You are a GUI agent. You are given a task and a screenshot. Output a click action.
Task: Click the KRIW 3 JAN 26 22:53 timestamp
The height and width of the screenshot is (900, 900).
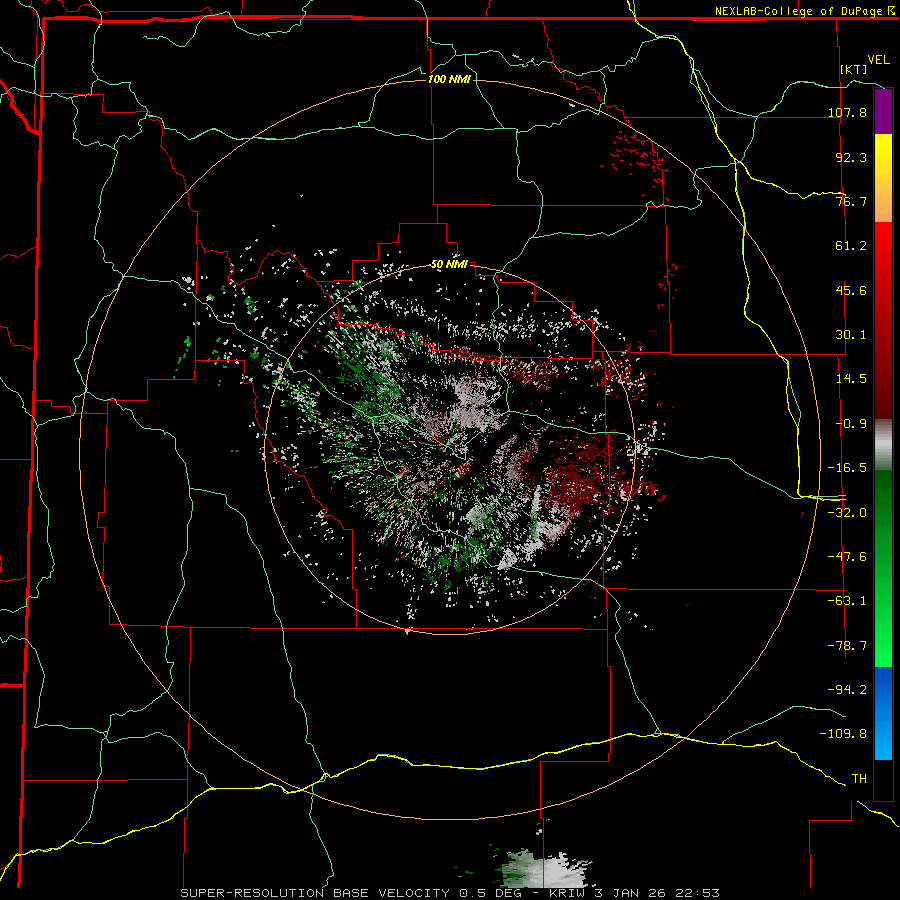tap(634, 893)
